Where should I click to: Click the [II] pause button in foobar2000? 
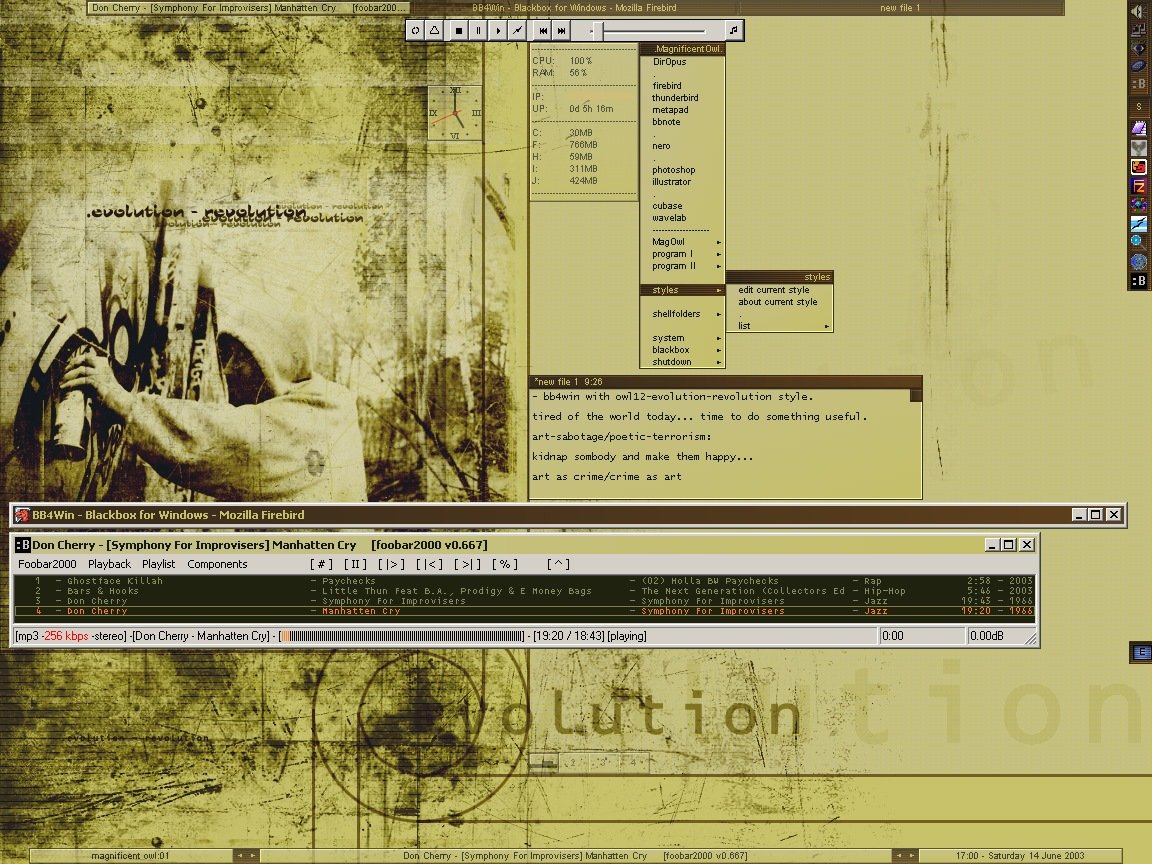click(356, 564)
